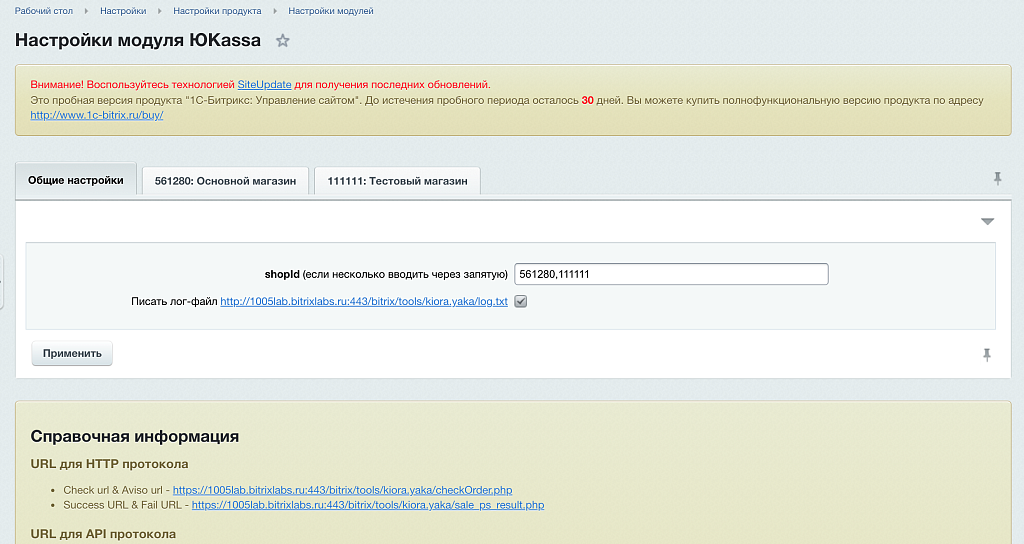Open the sale_ps_result.php URL link
The width and height of the screenshot is (1024, 544).
pyautogui.click(x=367, y=505)
